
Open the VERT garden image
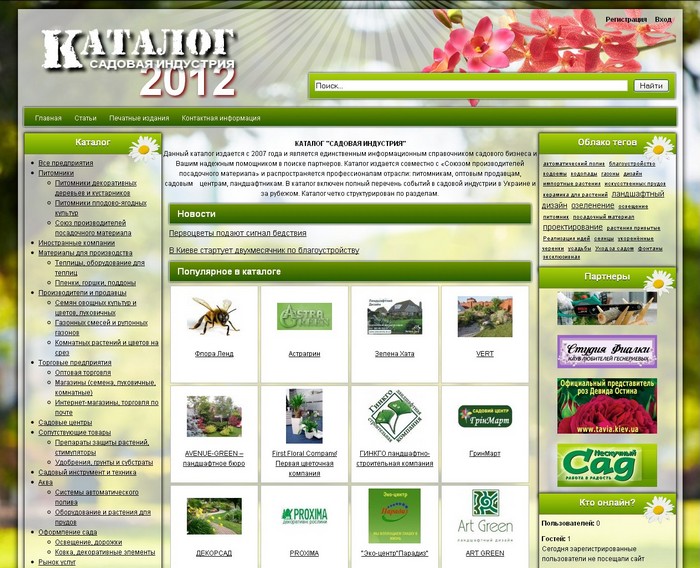point(485,317)
